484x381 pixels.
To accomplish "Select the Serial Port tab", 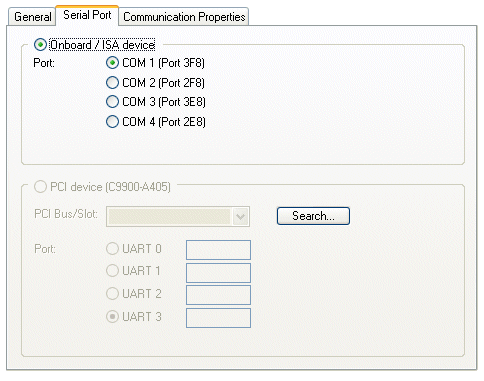I will click(87, 15).
